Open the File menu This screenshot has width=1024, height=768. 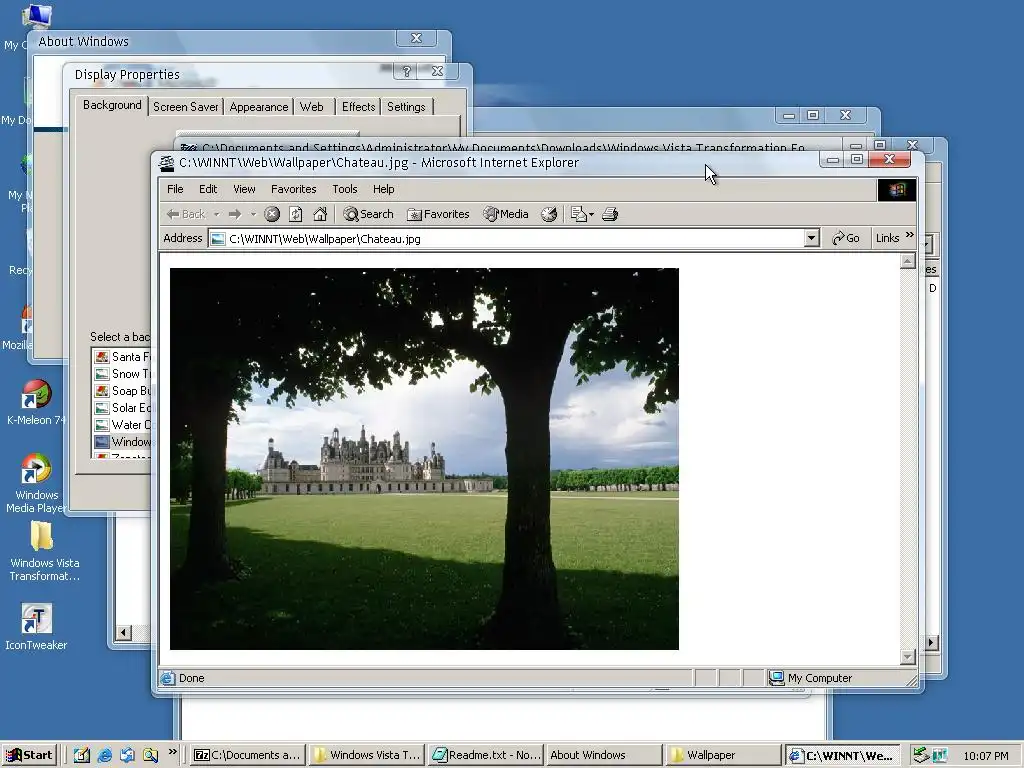click(x=175, y=189)
